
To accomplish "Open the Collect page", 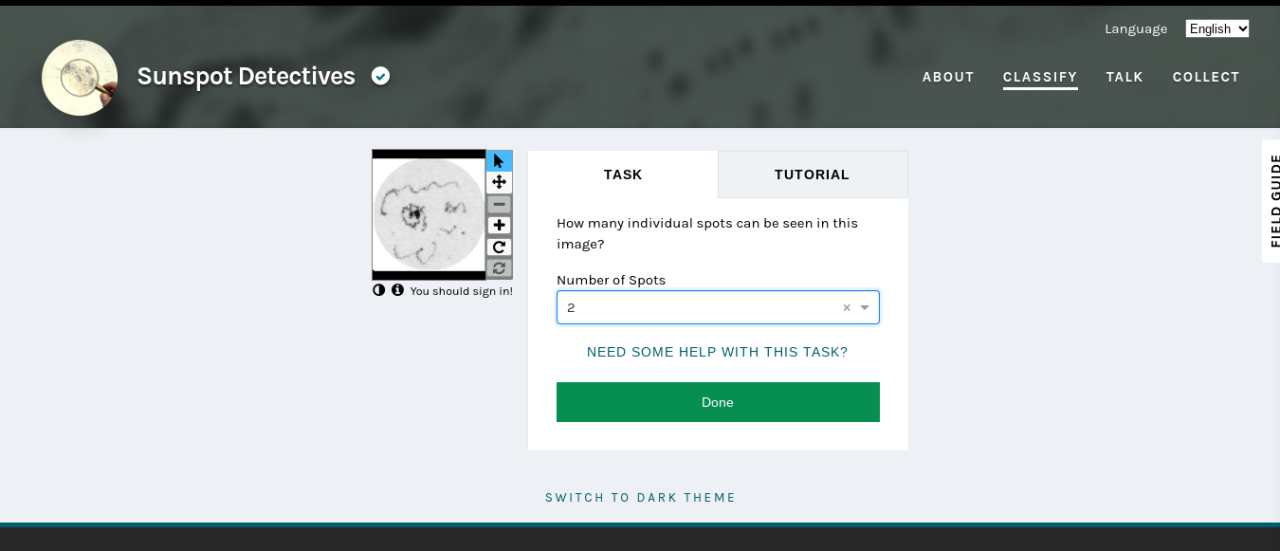I will click(1206, 77).
